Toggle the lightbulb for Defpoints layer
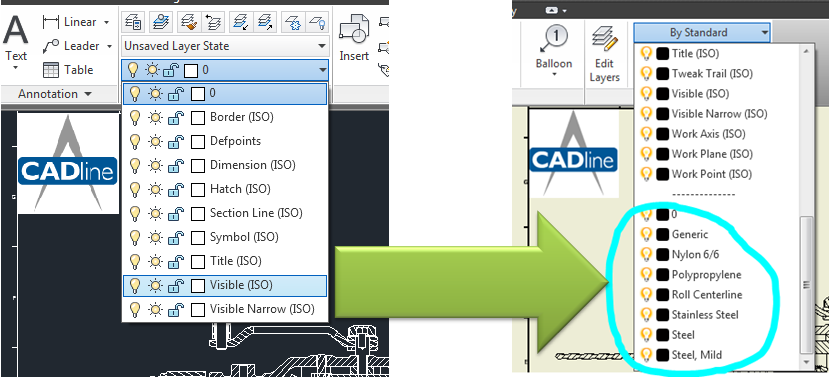830x377 pixels. 134,141
